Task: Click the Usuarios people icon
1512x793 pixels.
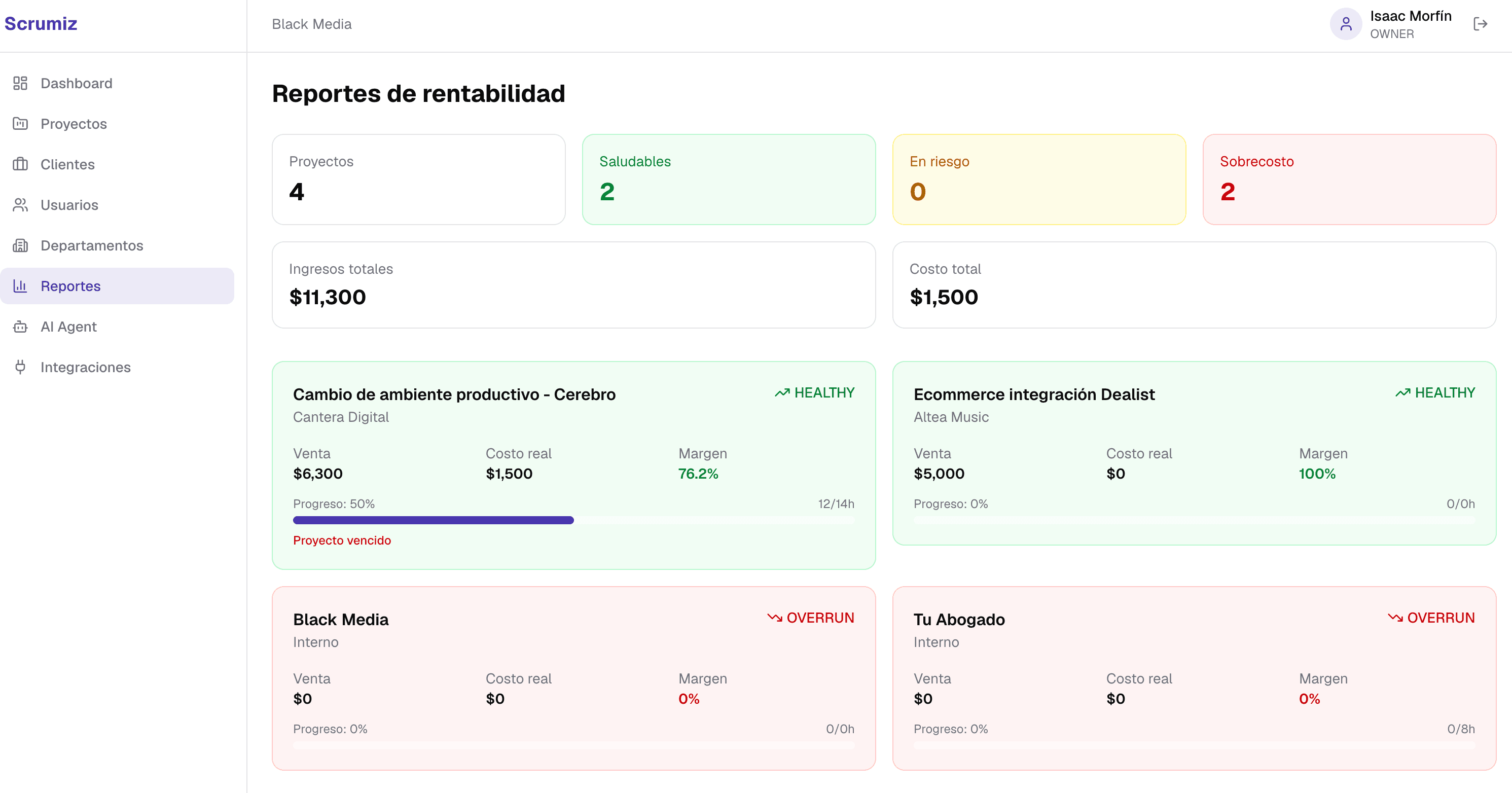Action: (x=21, y=205)
